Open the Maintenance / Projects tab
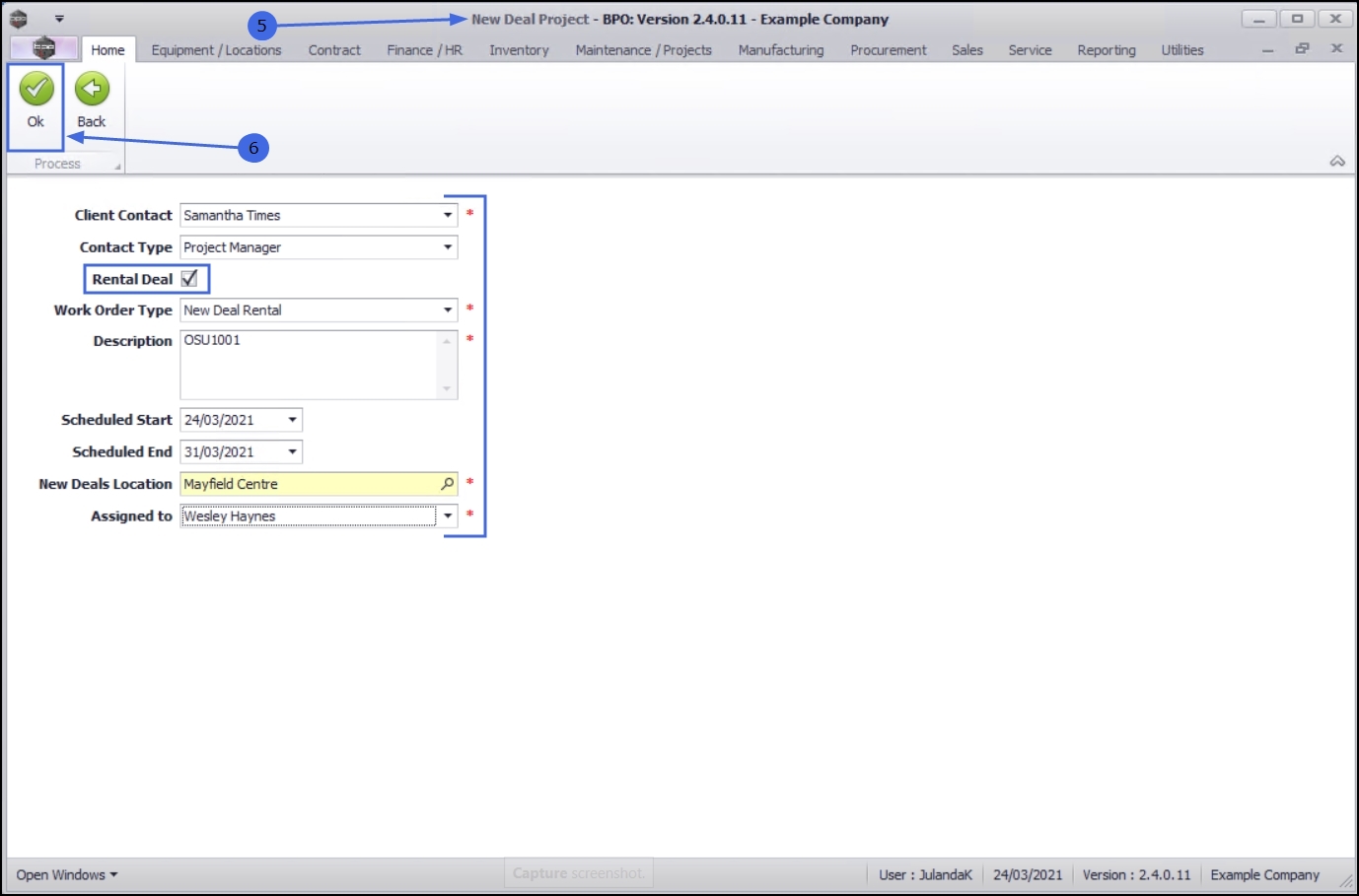The height and width of the screenshot is (896, 1359). coord(643,50)
